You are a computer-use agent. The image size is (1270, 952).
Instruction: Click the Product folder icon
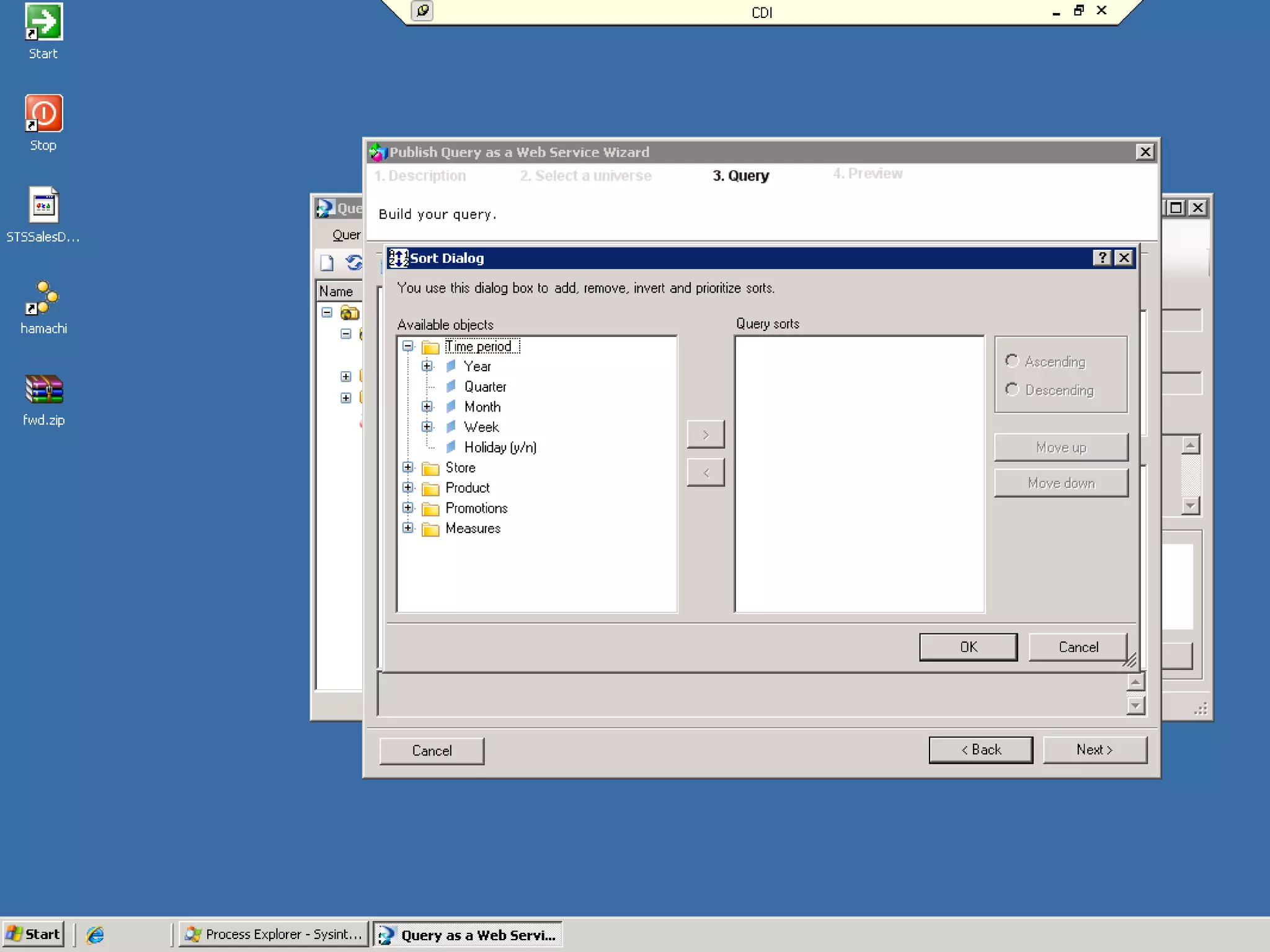(x=430, y=488)
